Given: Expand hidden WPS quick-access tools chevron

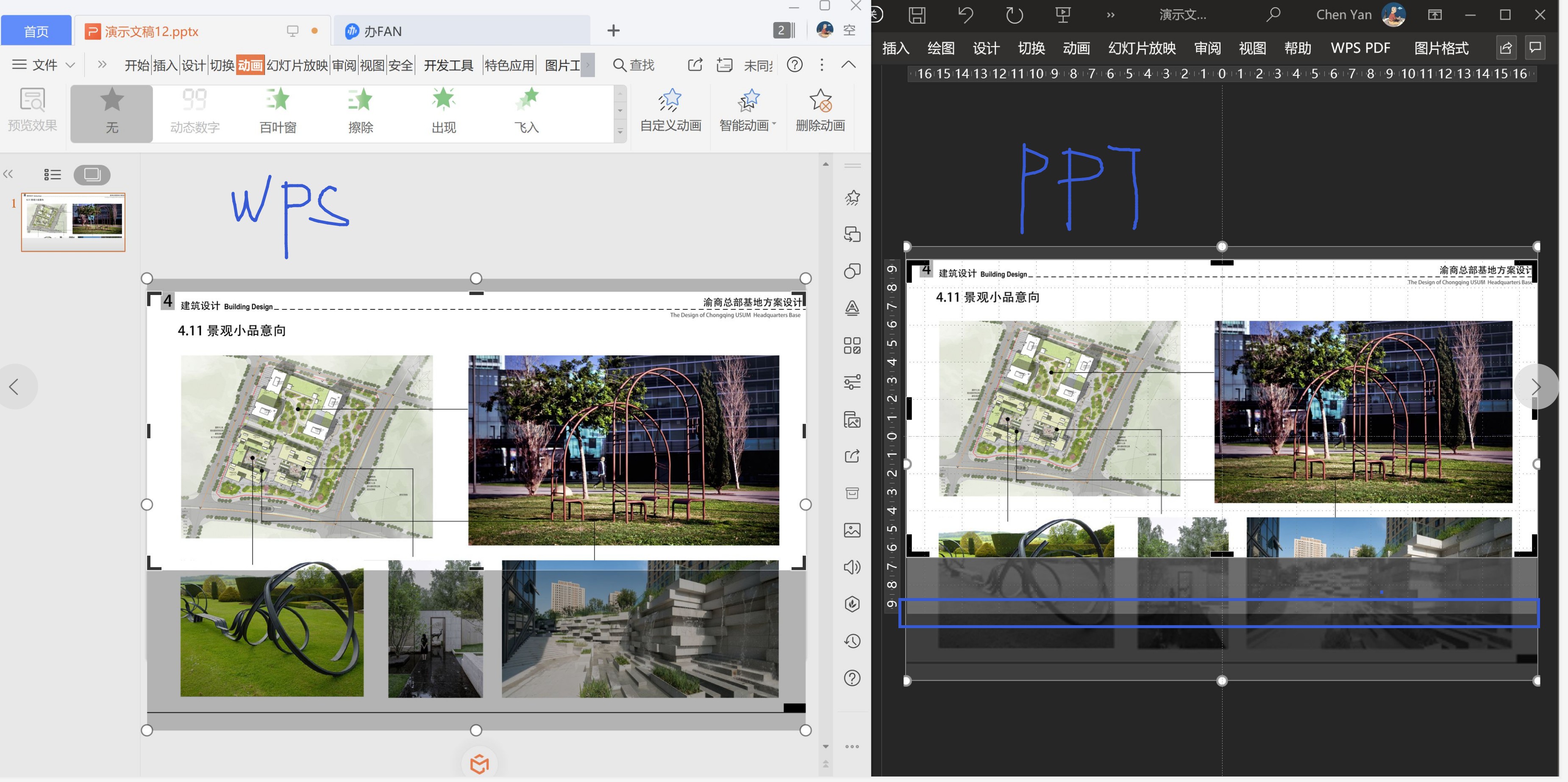Looking at the screenshot, I should click(x=102, y=64).
